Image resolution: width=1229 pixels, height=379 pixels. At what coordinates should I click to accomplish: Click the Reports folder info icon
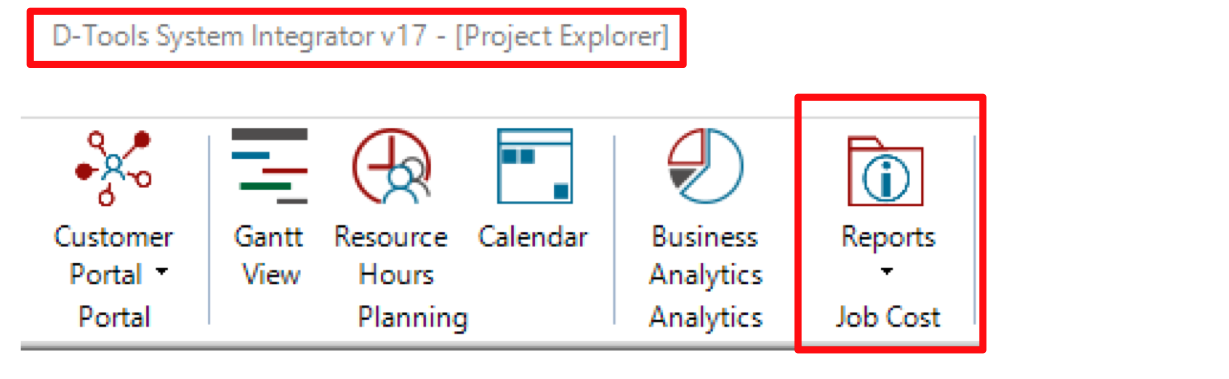[886, 170]
